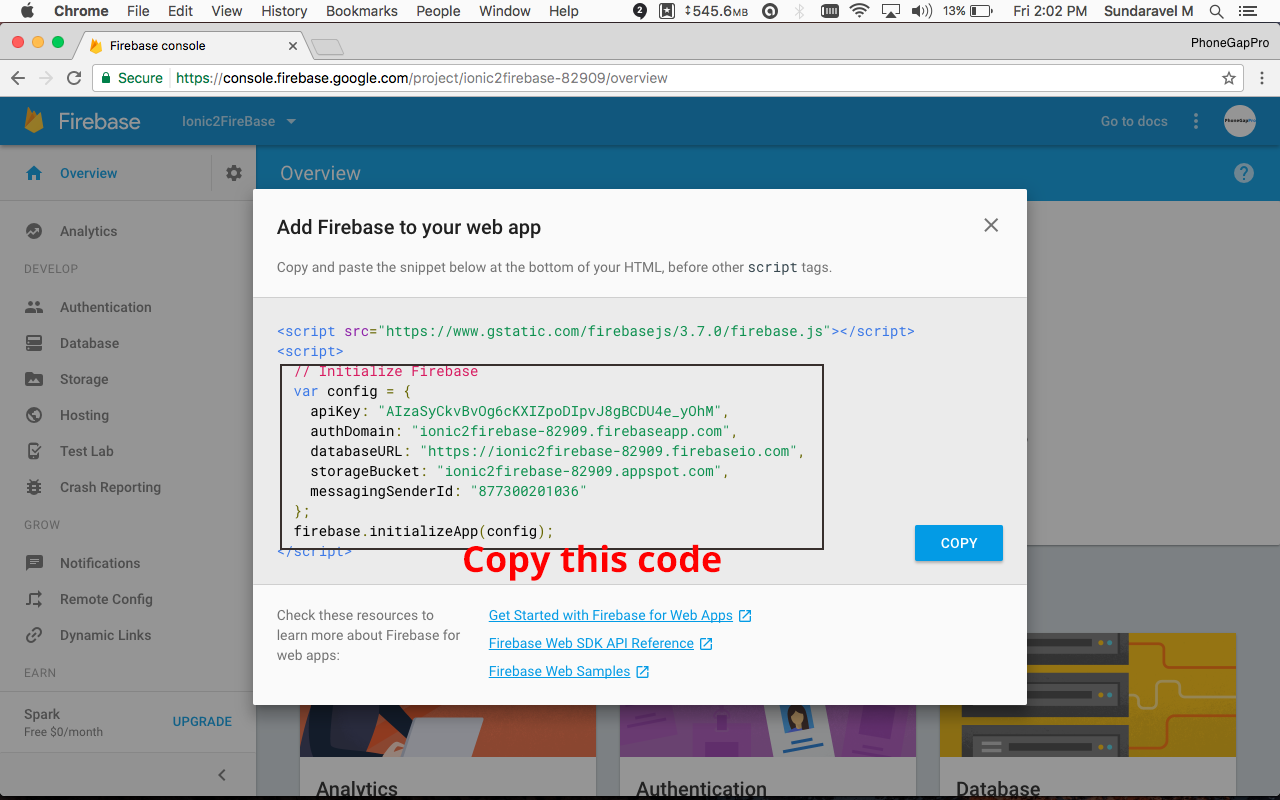Click UPGRADE plan button
1280x800 pixels.
[202, 721]
